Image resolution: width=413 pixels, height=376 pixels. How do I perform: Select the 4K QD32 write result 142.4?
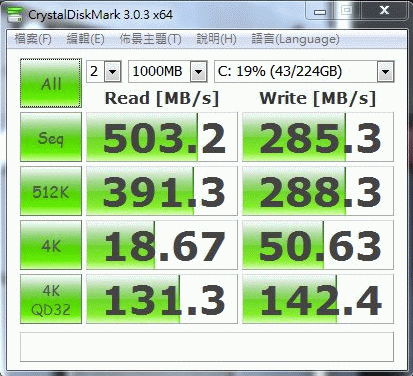tap(318, 299)
